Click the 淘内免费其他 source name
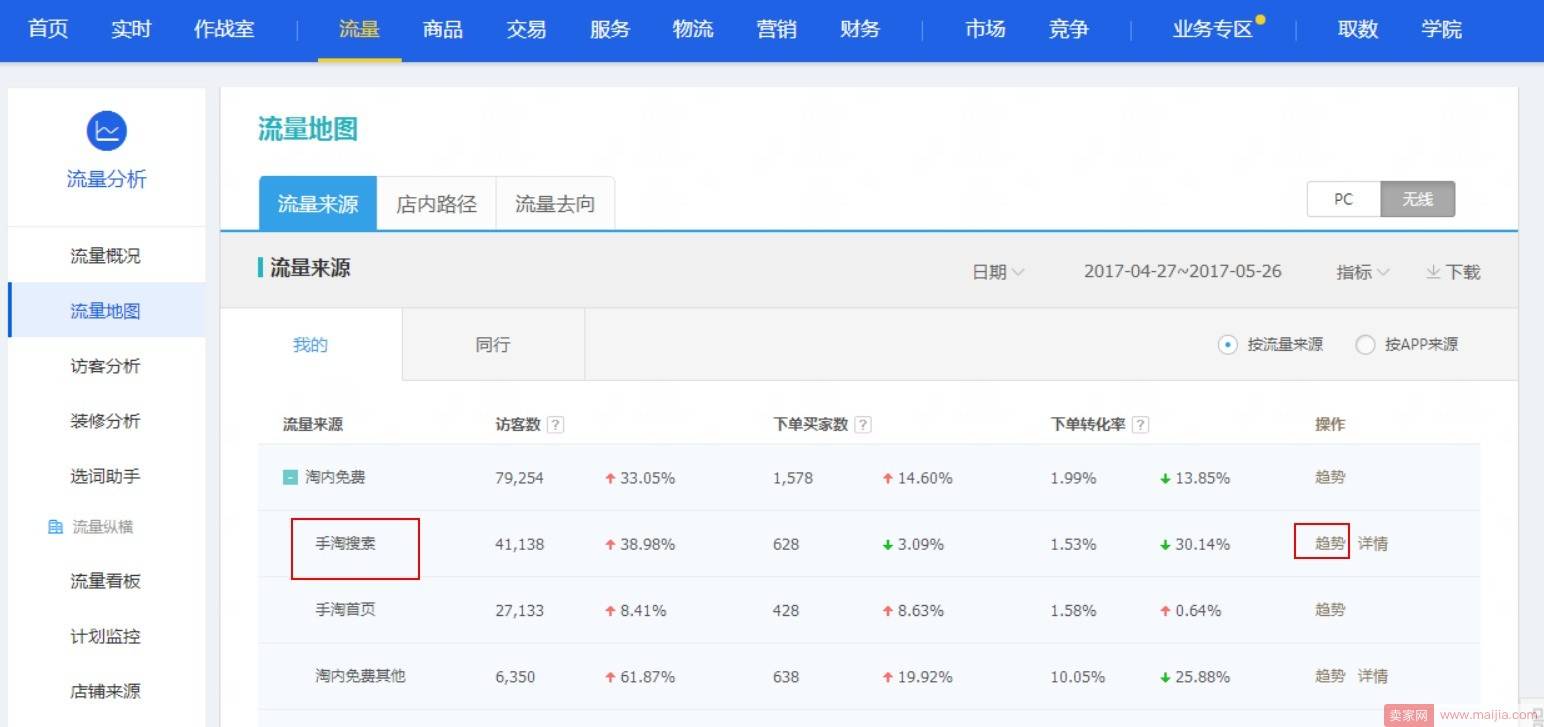This screenshot has width=1544, height=727. [x=360, y=676]
